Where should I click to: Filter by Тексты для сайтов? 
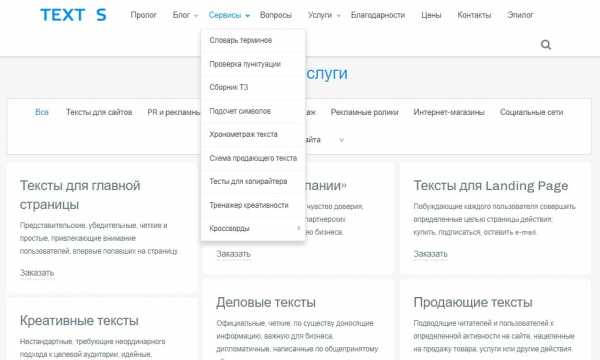99,112
